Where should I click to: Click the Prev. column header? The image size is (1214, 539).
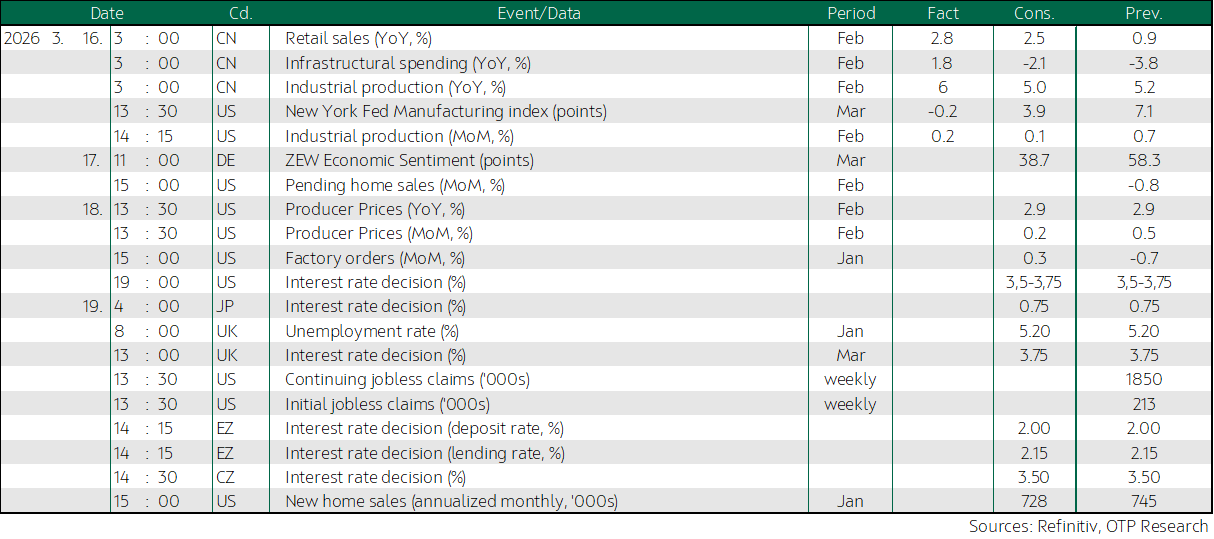[x=1143, y=14]
